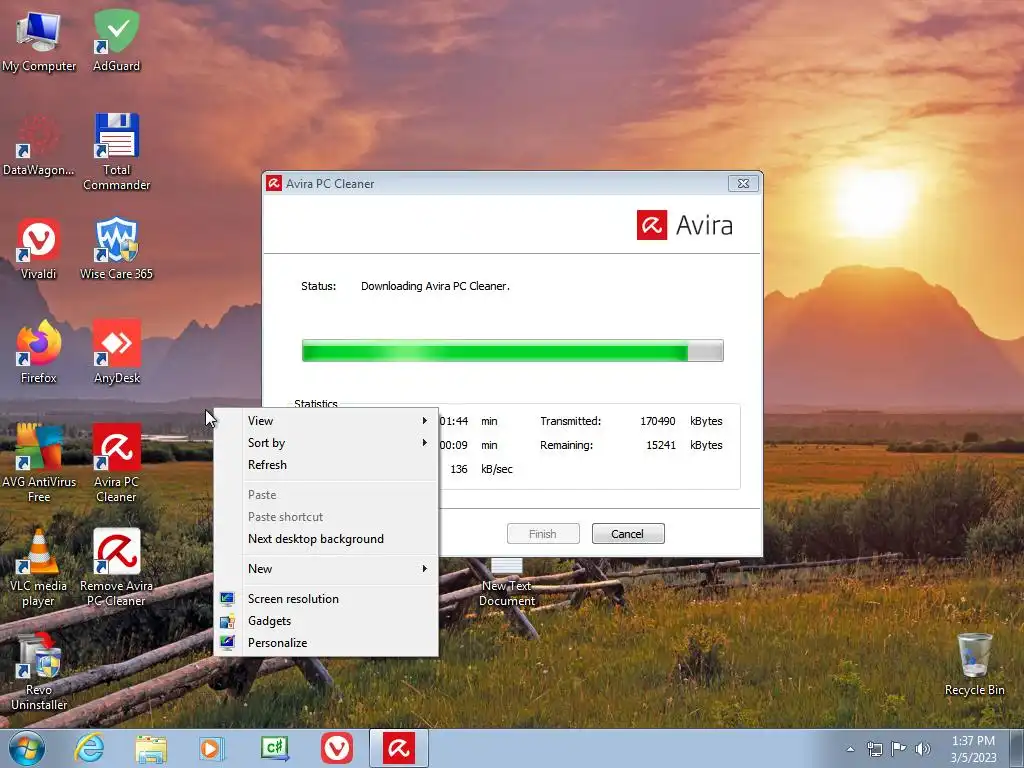Expand the New submenu

click(326, 569)
